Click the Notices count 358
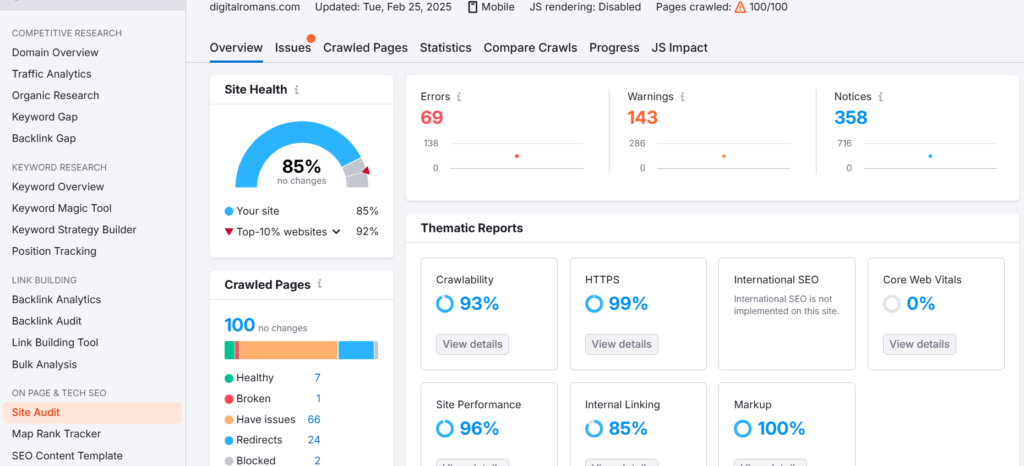1024x466 pixels. (x=850, y=117)
